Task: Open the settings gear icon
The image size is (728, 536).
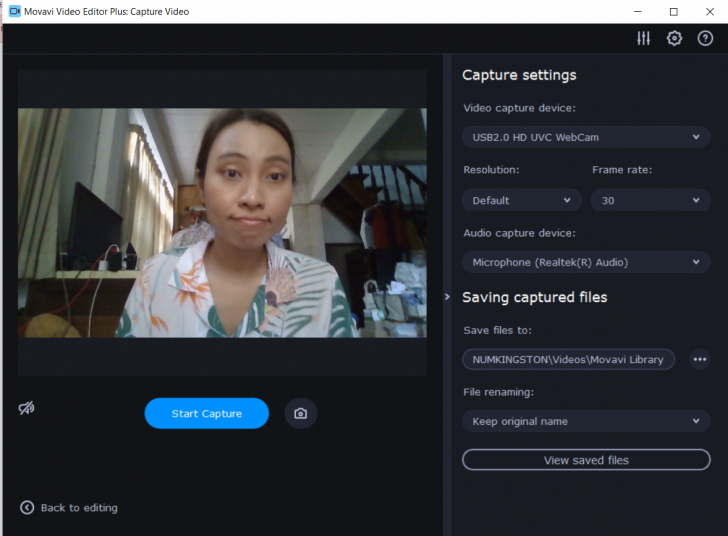Action: click(x=674, y=38)
